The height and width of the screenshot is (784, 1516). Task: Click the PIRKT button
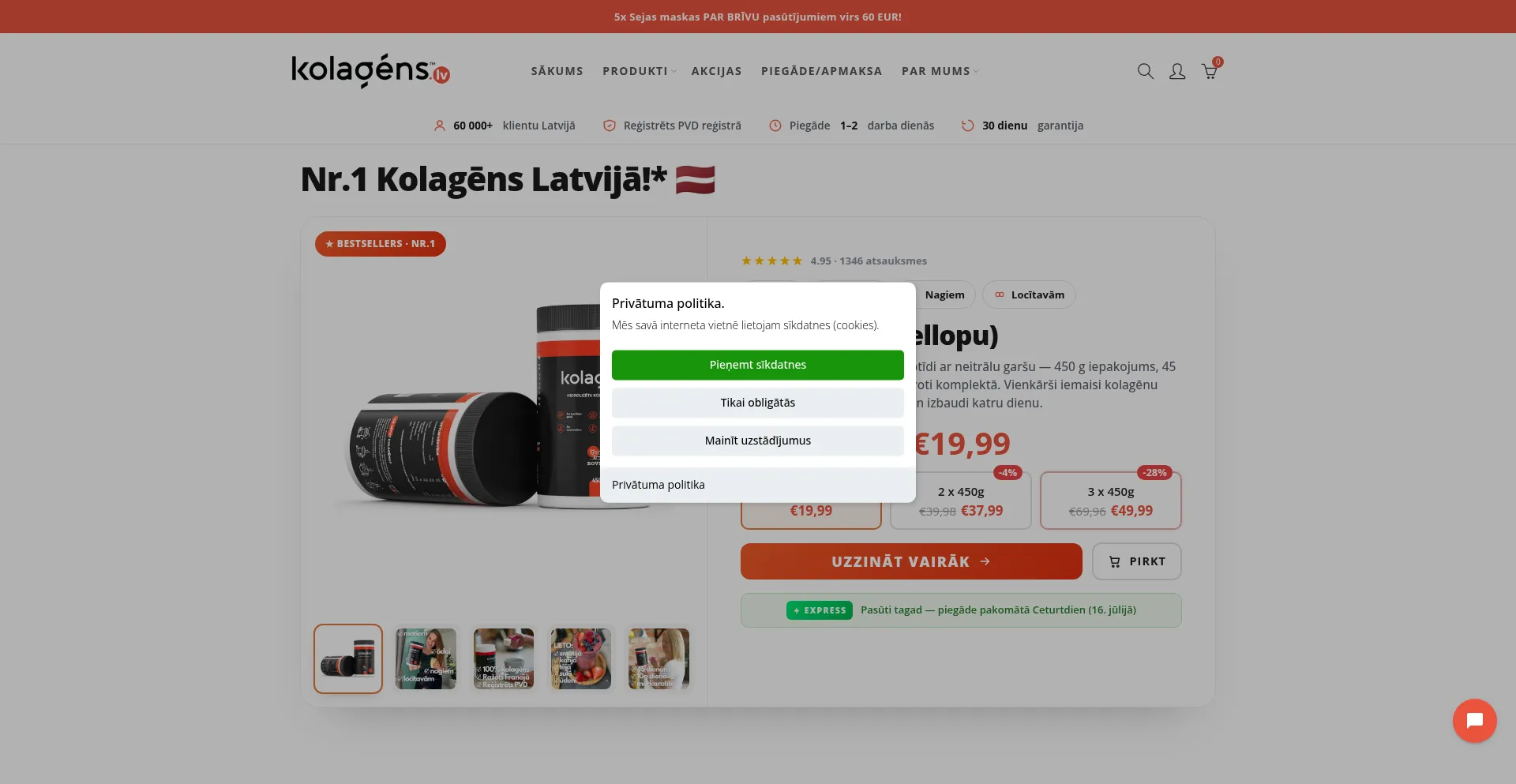pyautogui.click(x=1137, y=561)
